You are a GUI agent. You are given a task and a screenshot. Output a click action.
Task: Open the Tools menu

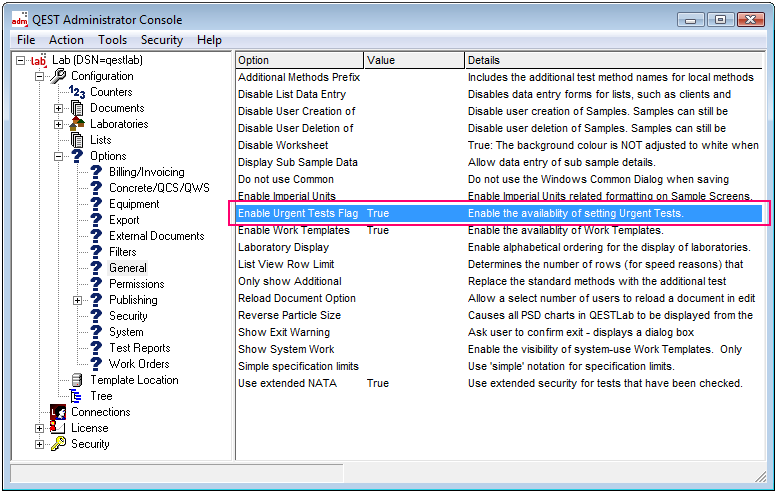tap(112, 40)
